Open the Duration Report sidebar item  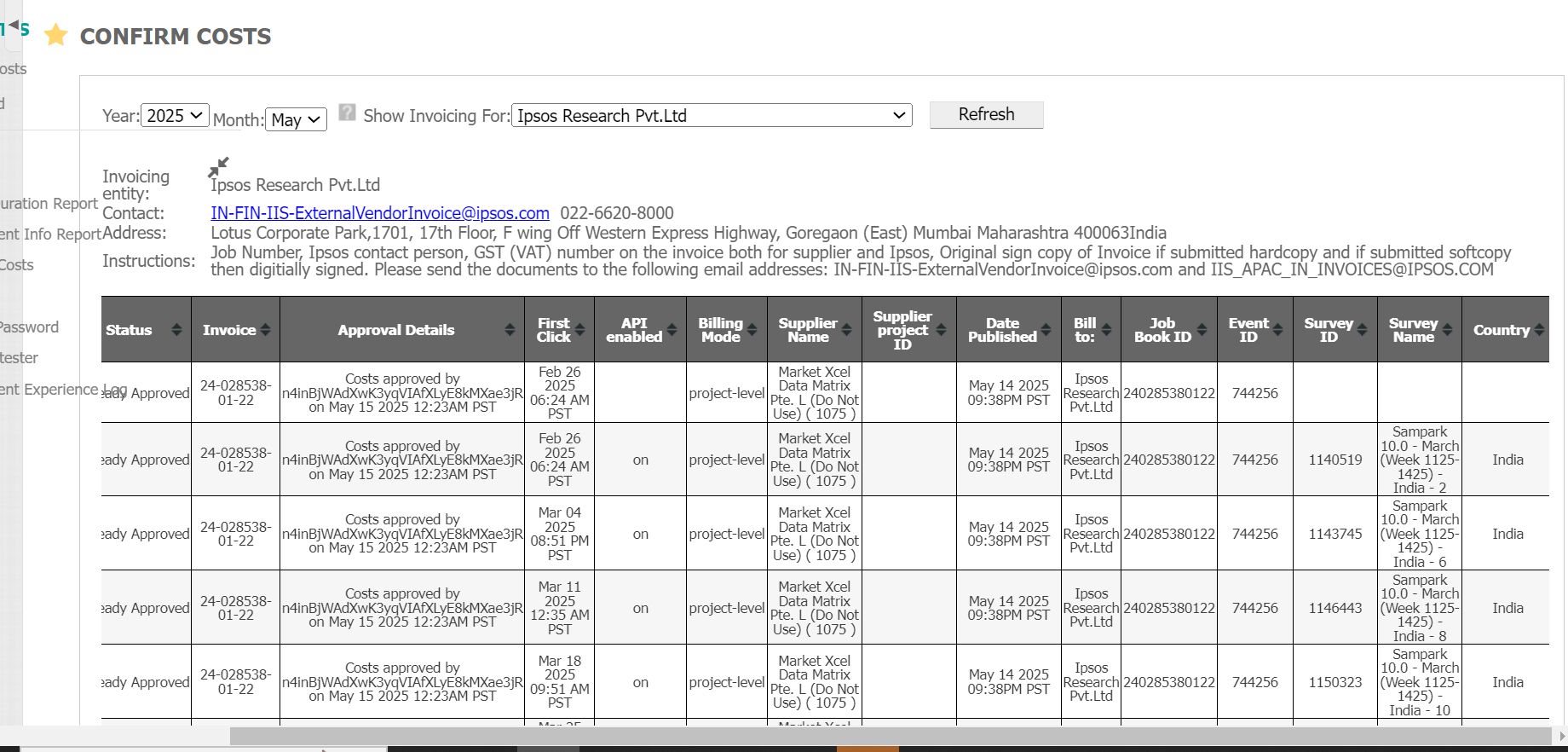click(49, 203)
